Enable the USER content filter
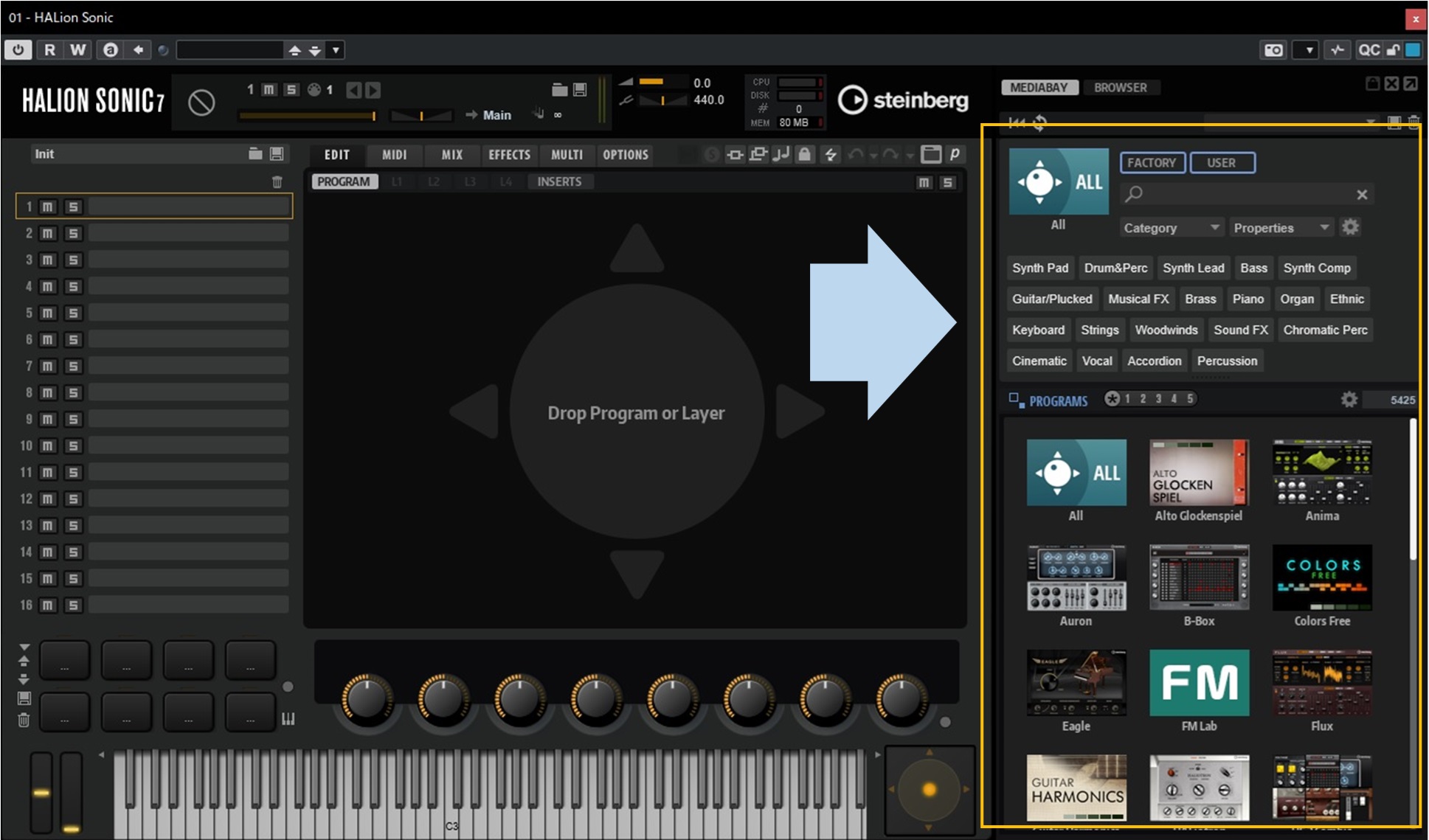Image resolution: width=1429 pixels, height=840 pixels. (x=1222, y=162)
